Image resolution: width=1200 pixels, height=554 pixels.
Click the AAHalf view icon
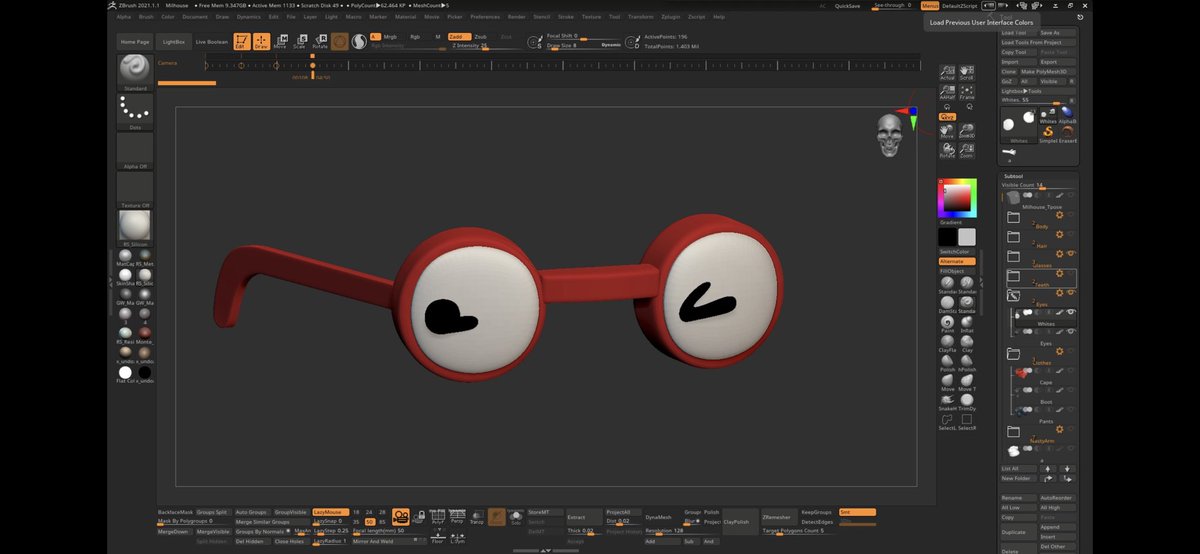pos(947,92)
